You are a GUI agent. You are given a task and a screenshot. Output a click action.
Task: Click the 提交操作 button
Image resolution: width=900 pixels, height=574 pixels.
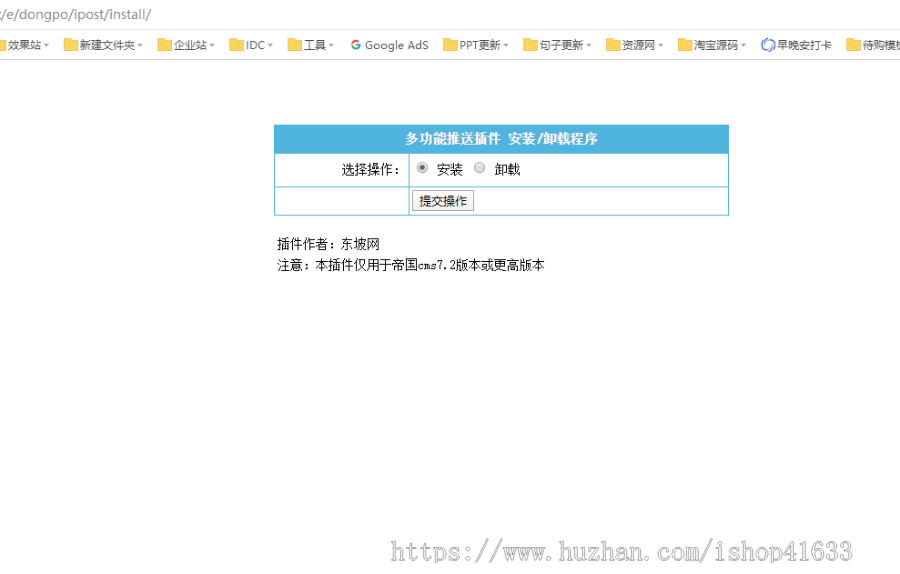(443, 201)
